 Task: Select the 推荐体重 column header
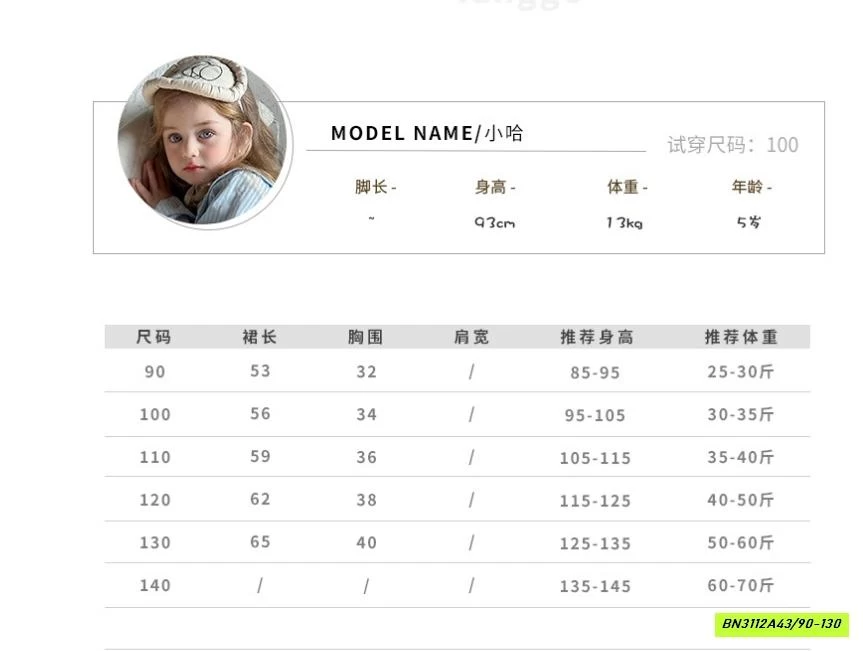tap(740, 337)
